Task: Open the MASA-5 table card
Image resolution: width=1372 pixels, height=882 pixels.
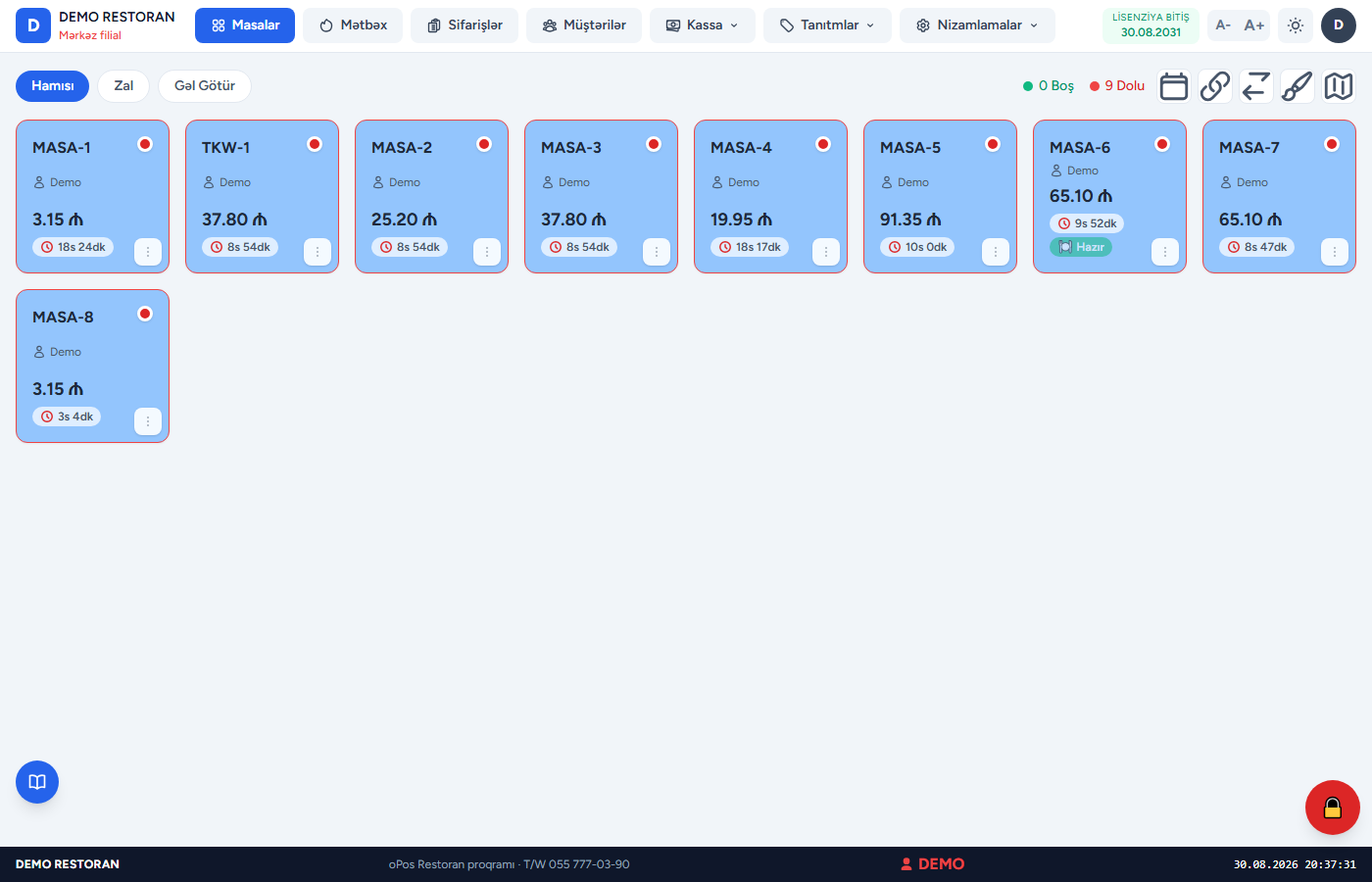Action: point(940,196)
